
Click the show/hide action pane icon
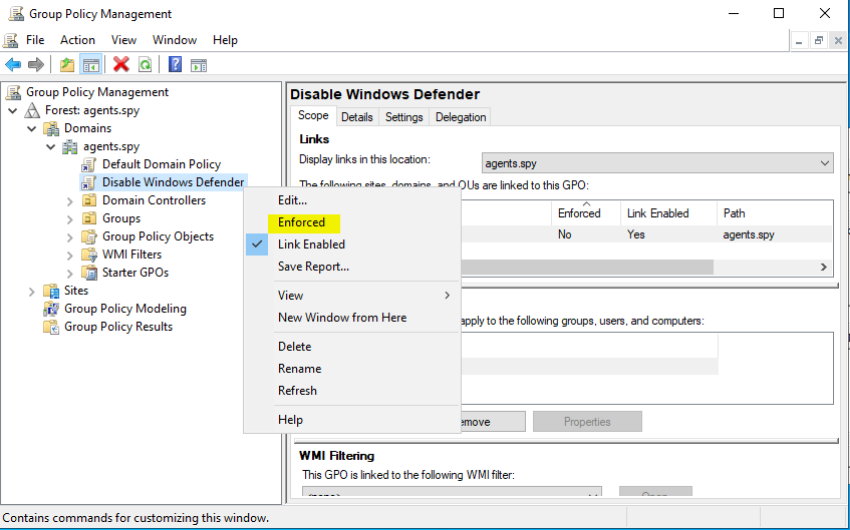click(x=199, y=65)
